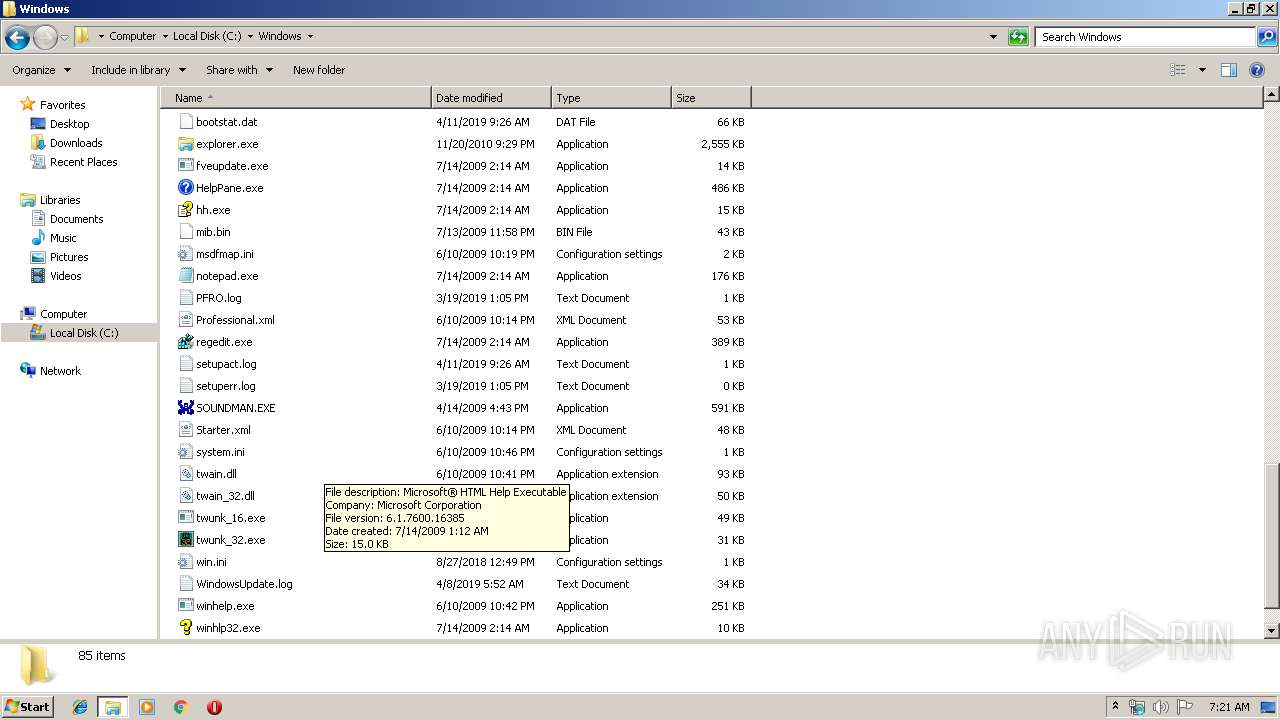This screenshot has width=1280, height=720.
Task: Sort by Date modified column header
Action: [491, 98]
